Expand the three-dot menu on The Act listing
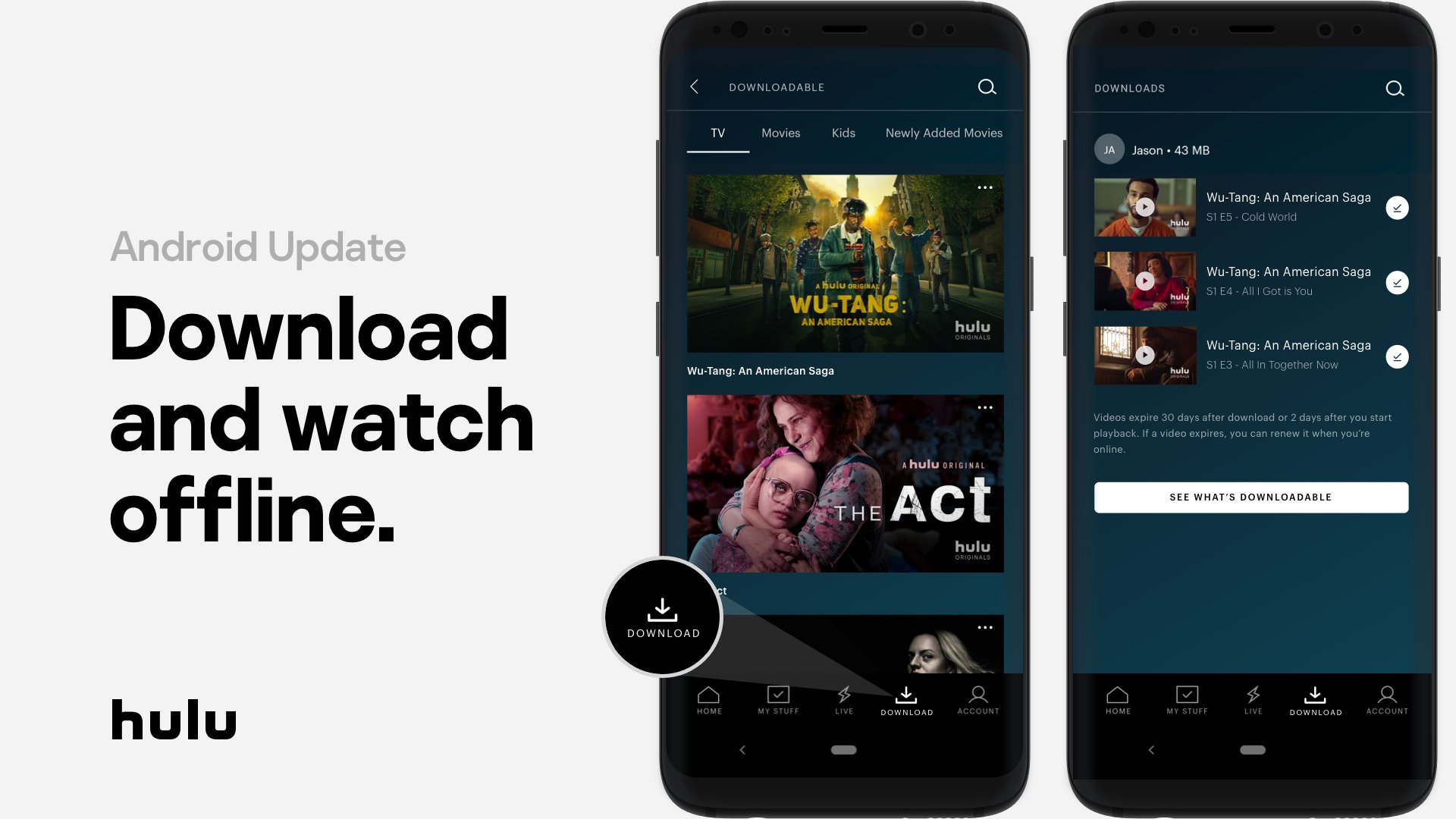 coord(984,408)
